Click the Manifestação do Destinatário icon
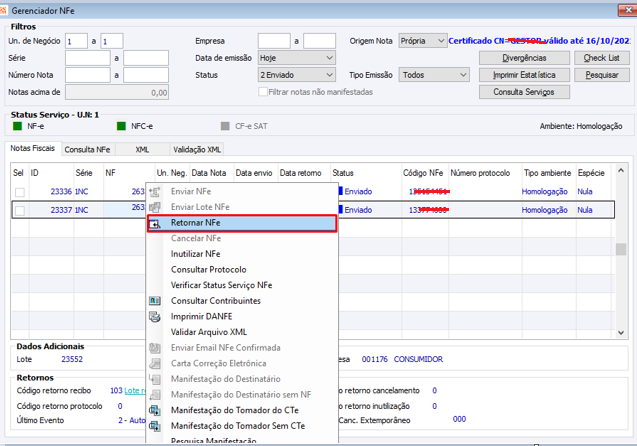637x446 pixels. pyautogui.click(x=155, y=379)
